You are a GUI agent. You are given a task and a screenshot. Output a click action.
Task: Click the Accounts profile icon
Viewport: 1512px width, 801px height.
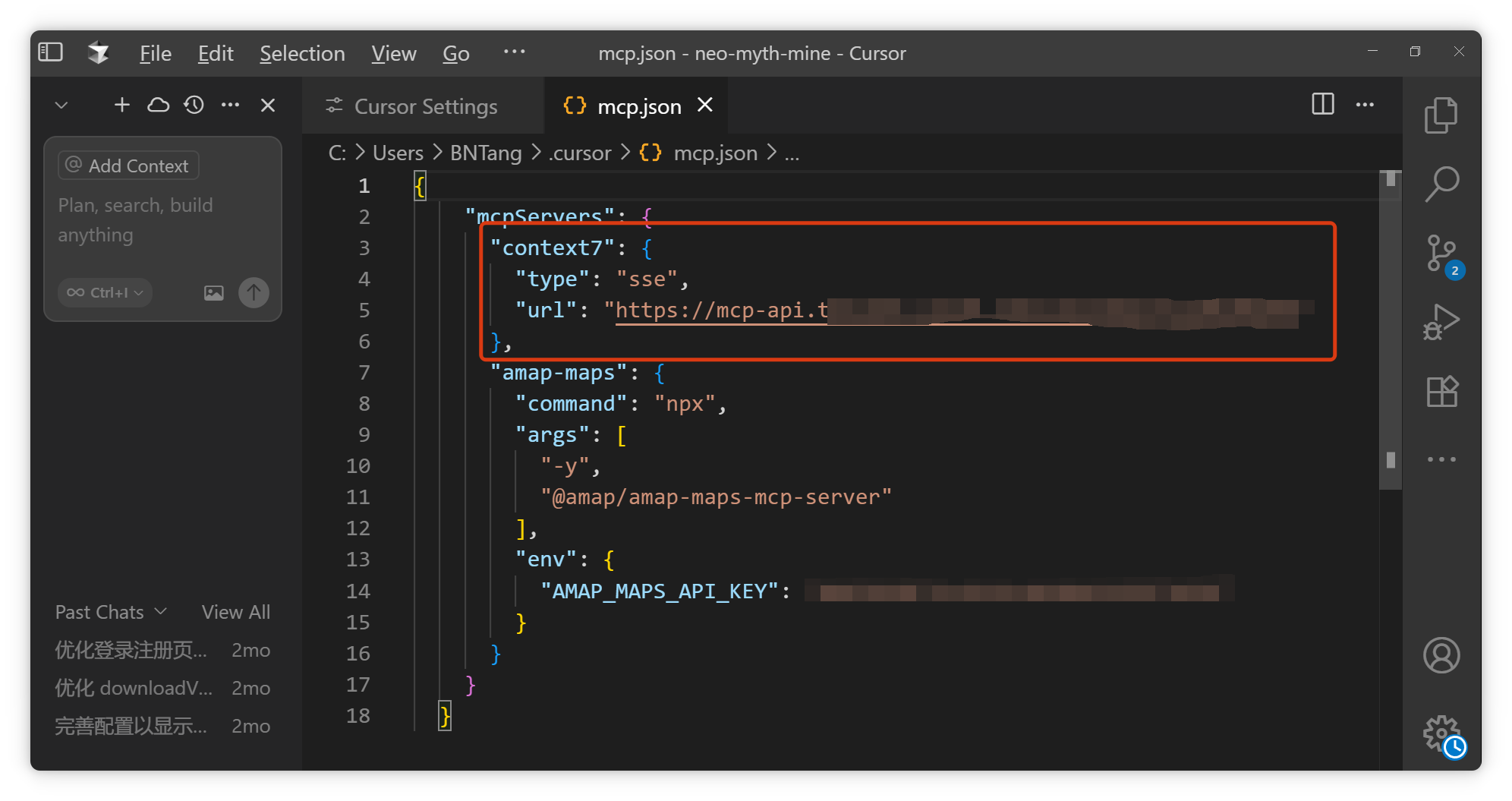coord(1441,654)
